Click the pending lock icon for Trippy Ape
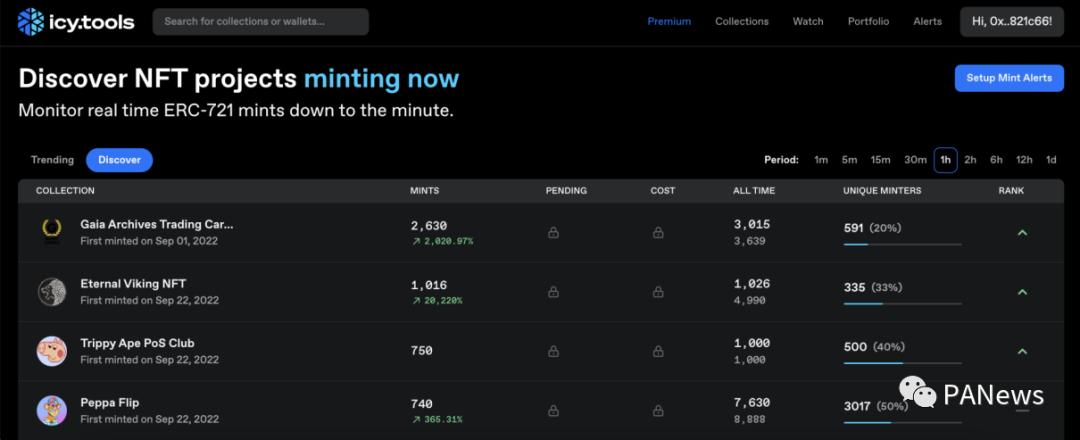This screenshot has width=1080, height=440. click(x=553, y=351)
